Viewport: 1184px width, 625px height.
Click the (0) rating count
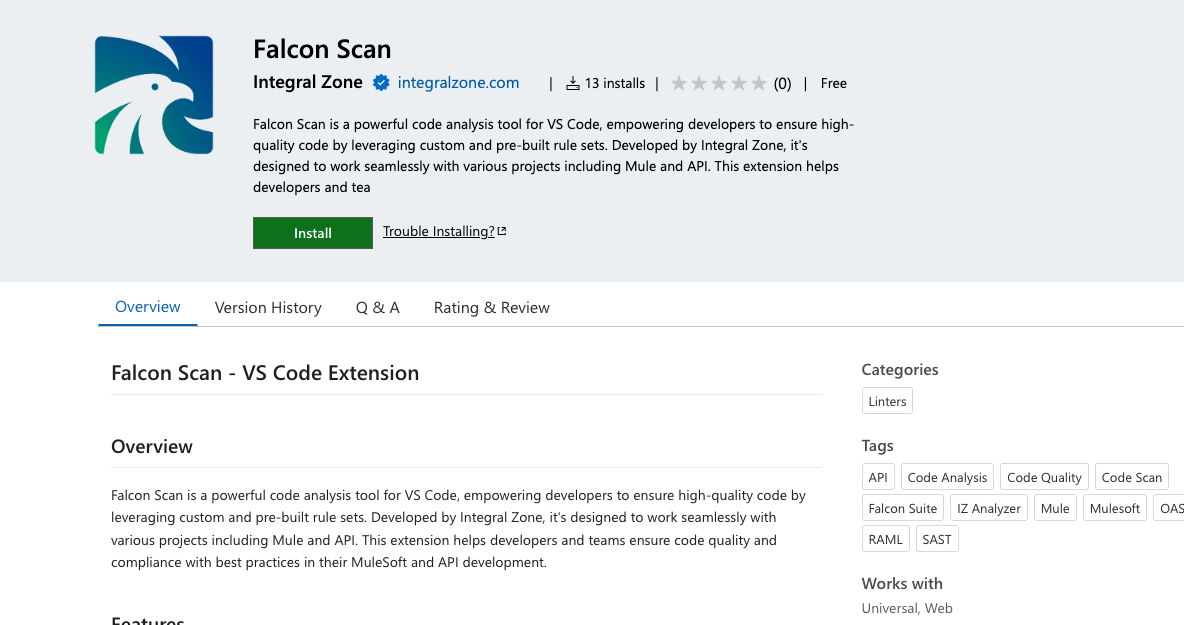(x=782, y=84)
